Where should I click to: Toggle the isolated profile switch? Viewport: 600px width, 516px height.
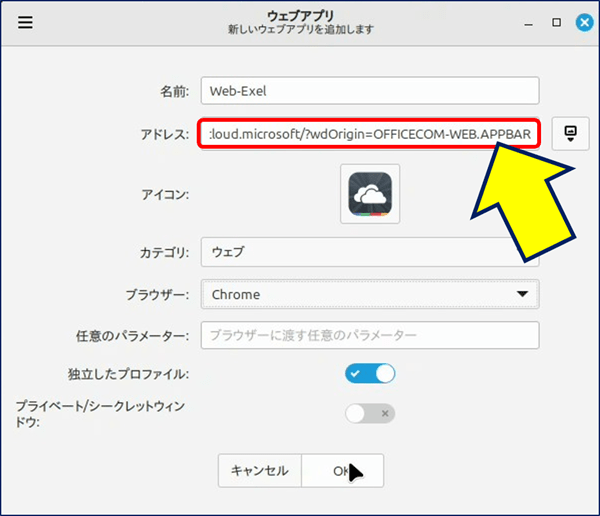click(370, 374)
